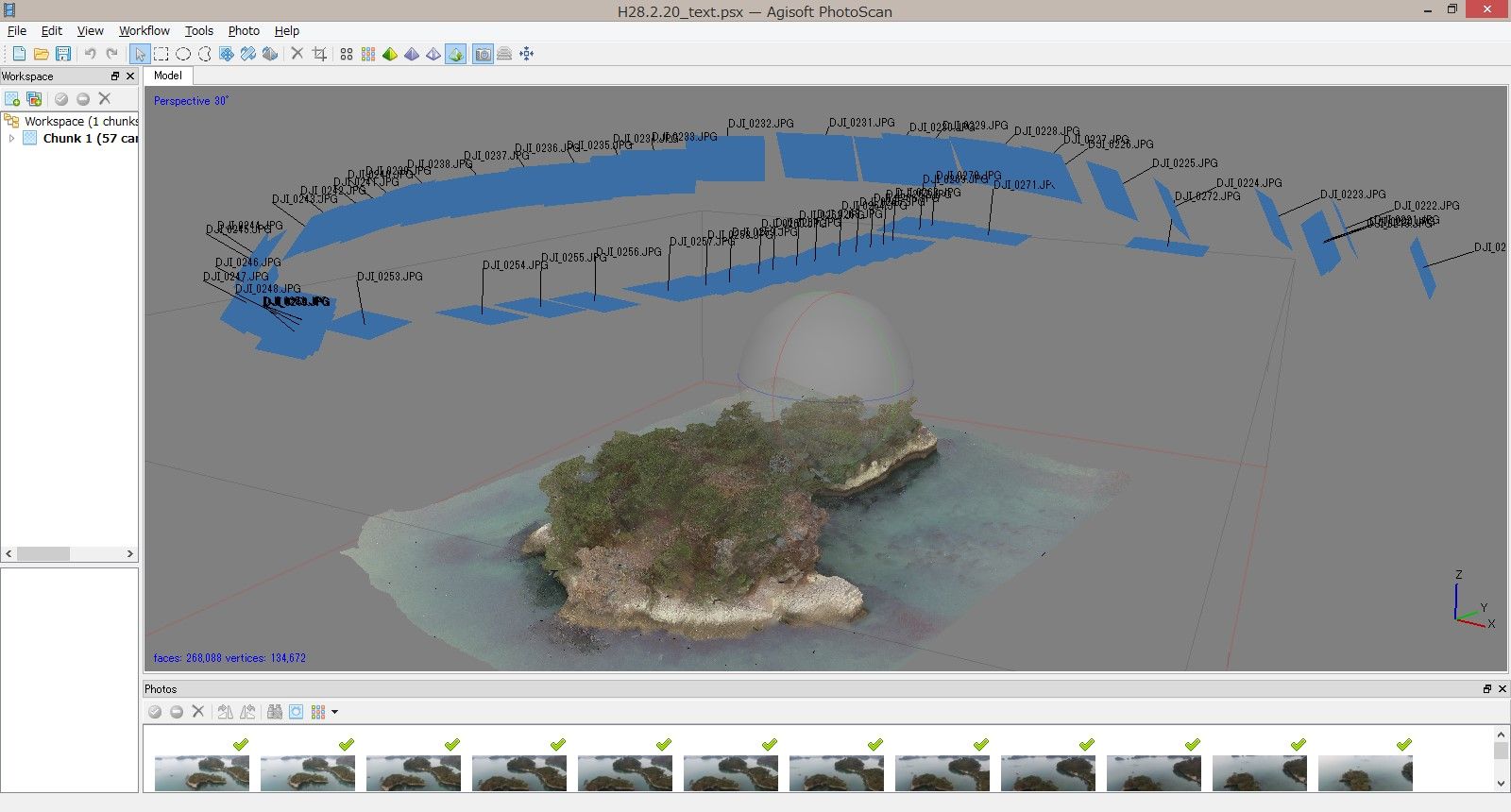The image size is (1511, 812).
Task: Expand the Chunk 1 tree node
Action: [11, 138]
